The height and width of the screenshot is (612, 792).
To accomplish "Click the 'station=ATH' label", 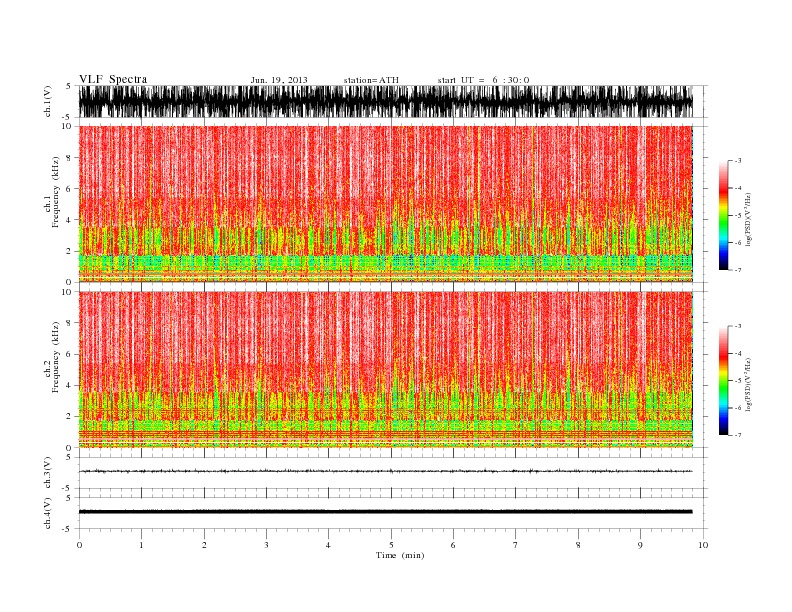I will click(371, 80).
